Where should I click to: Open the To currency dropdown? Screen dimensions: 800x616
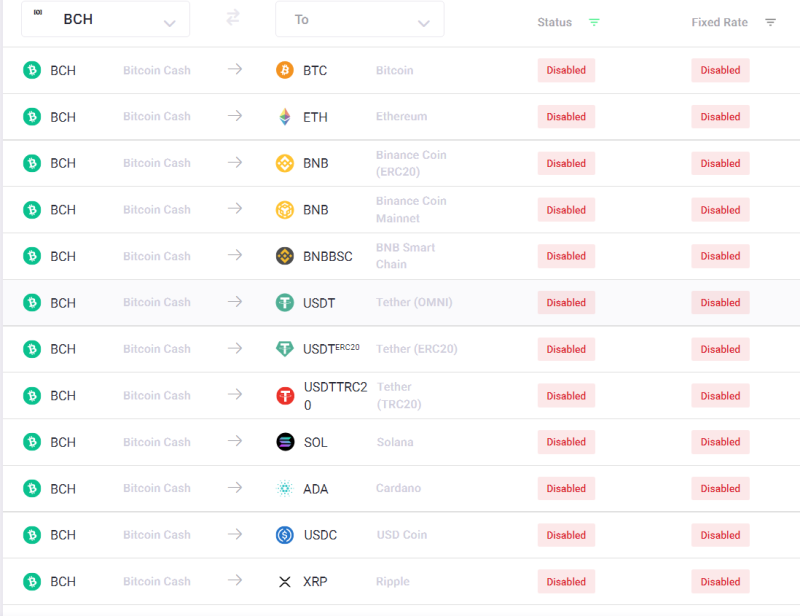360,19
